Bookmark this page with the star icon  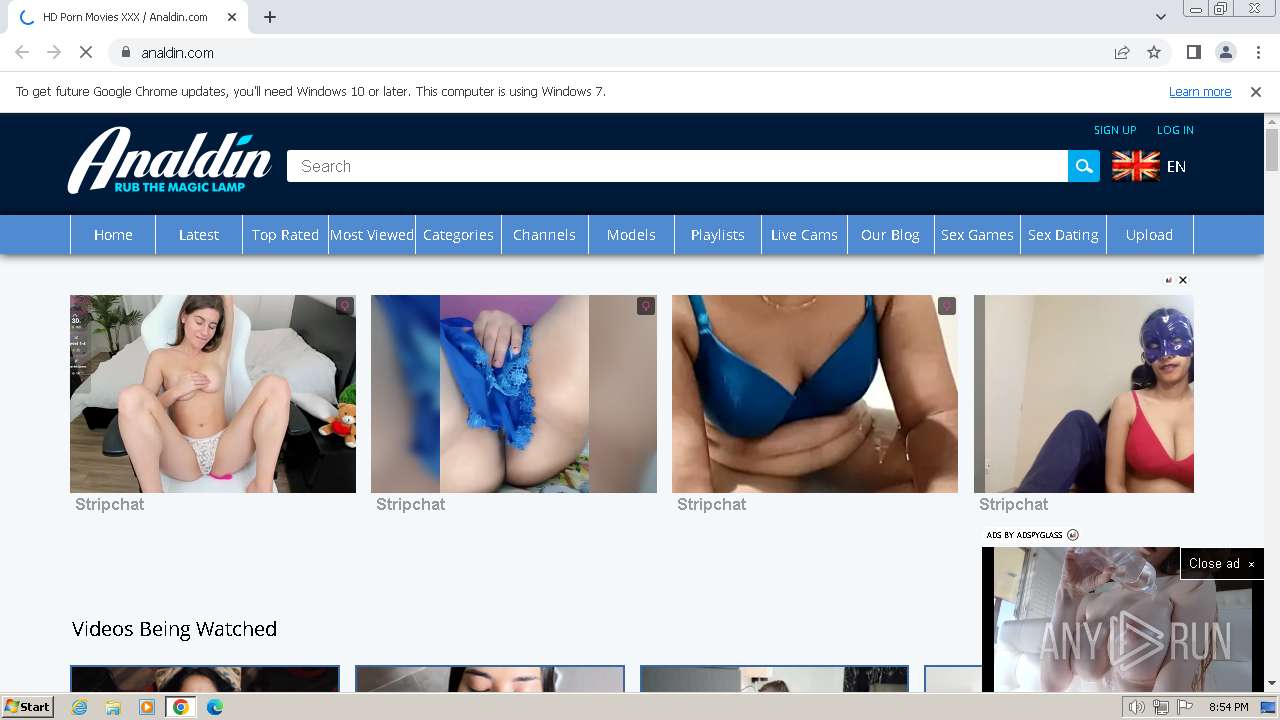point(1154,52)
